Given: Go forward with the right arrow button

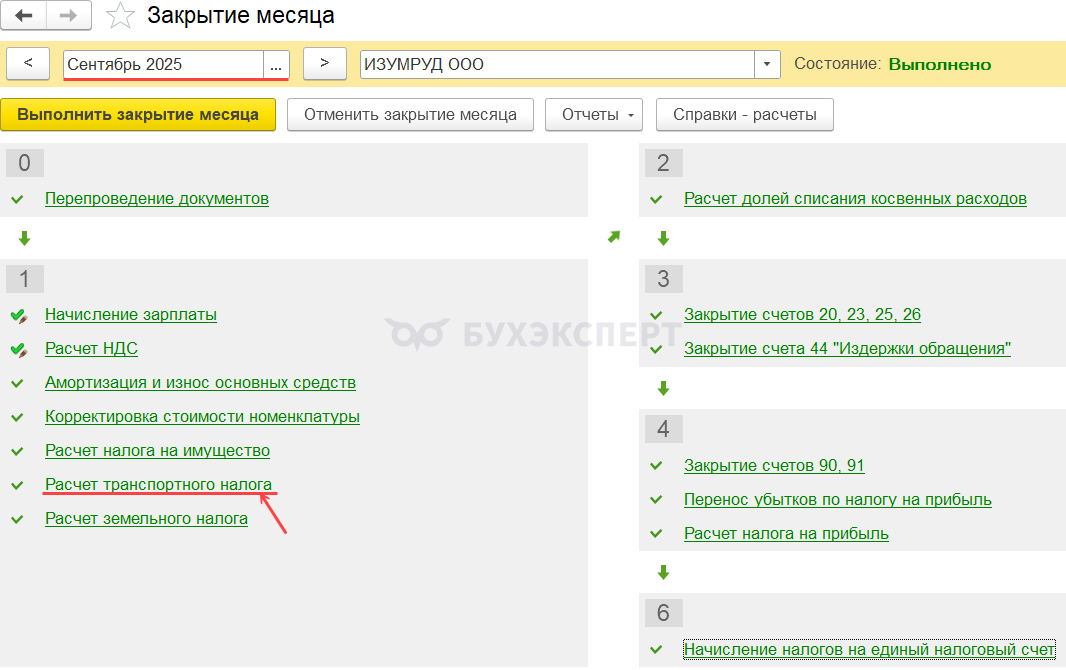Looking at the screenshot, I should pyautogui.click(x=69, y=16).
